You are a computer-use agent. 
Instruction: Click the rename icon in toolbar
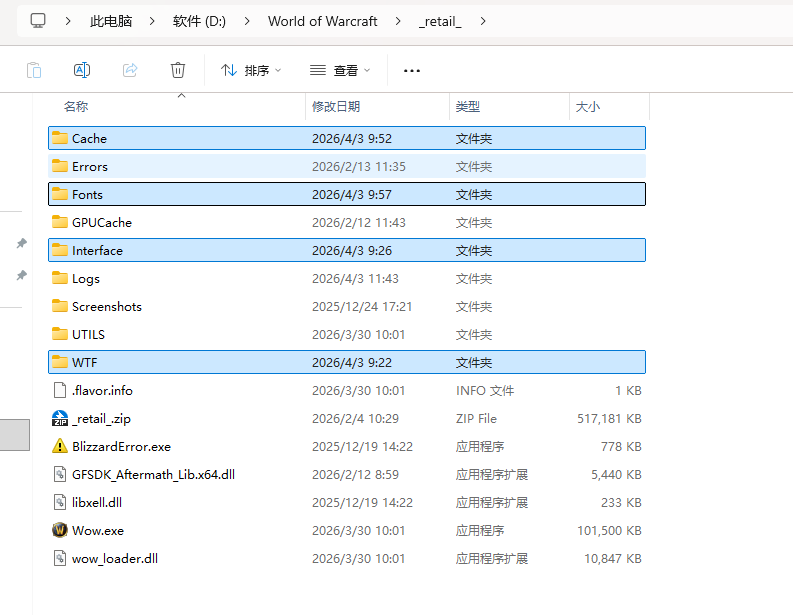[82, 70]
